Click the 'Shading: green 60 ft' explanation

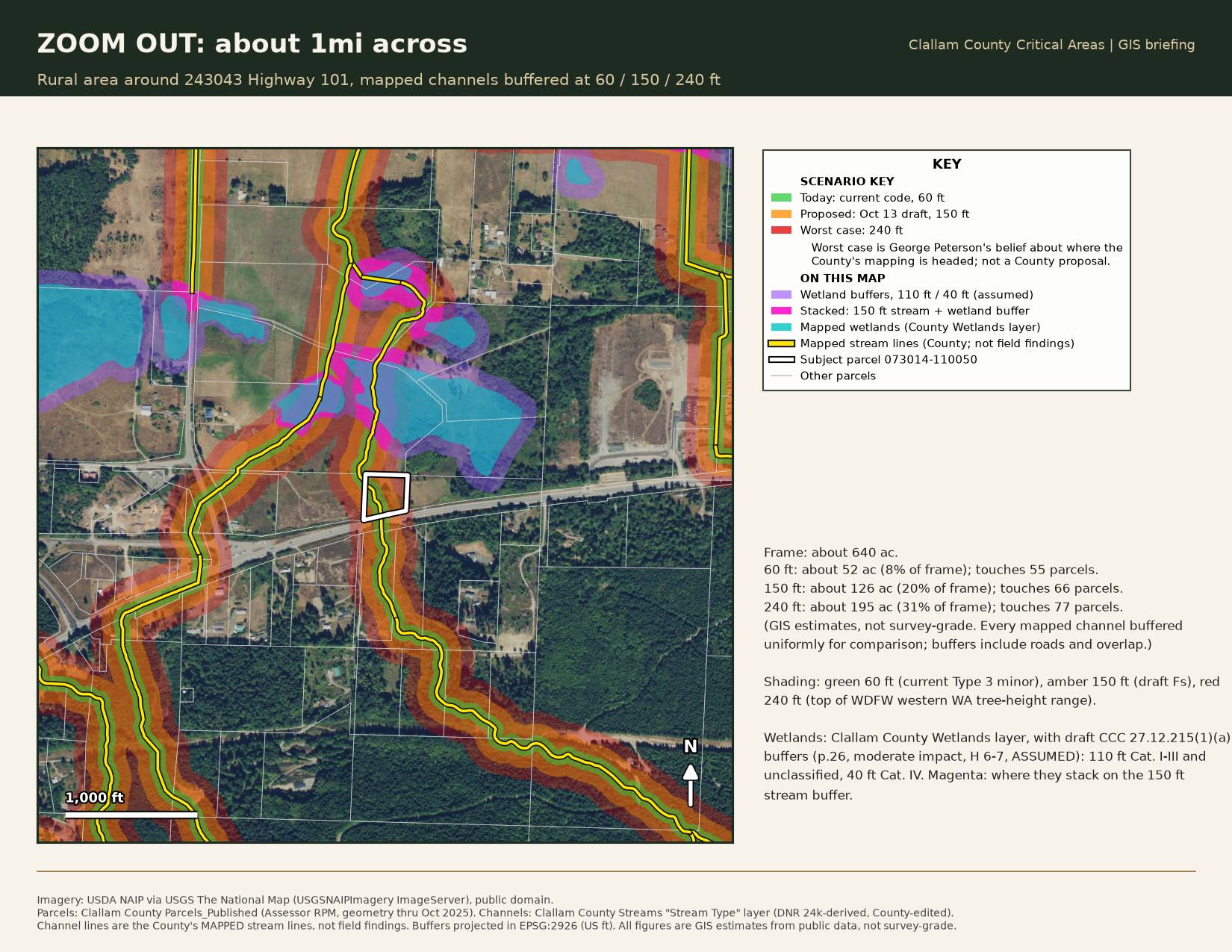(x=992, y=691)
